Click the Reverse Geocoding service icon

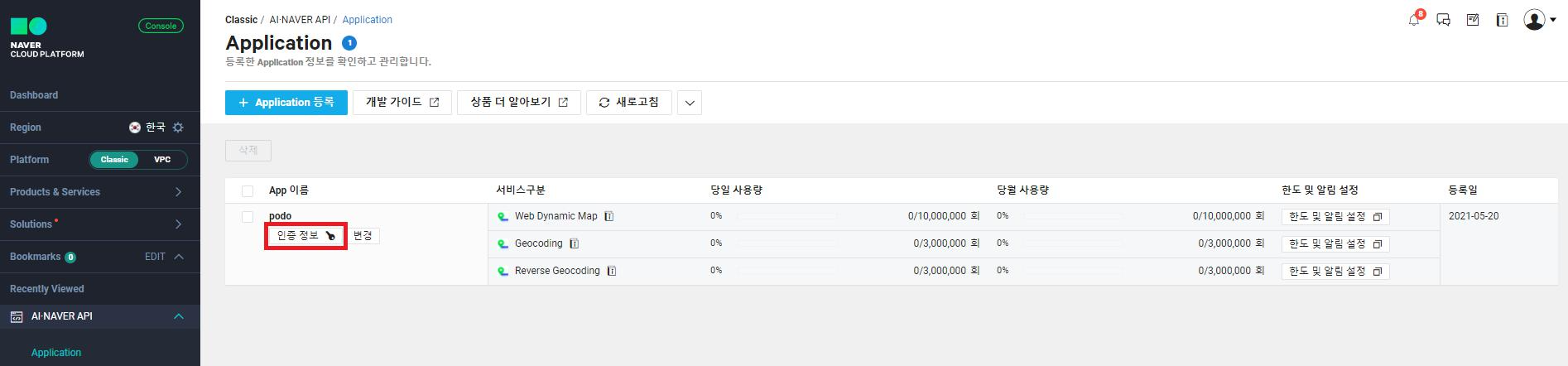pos(503,272)
